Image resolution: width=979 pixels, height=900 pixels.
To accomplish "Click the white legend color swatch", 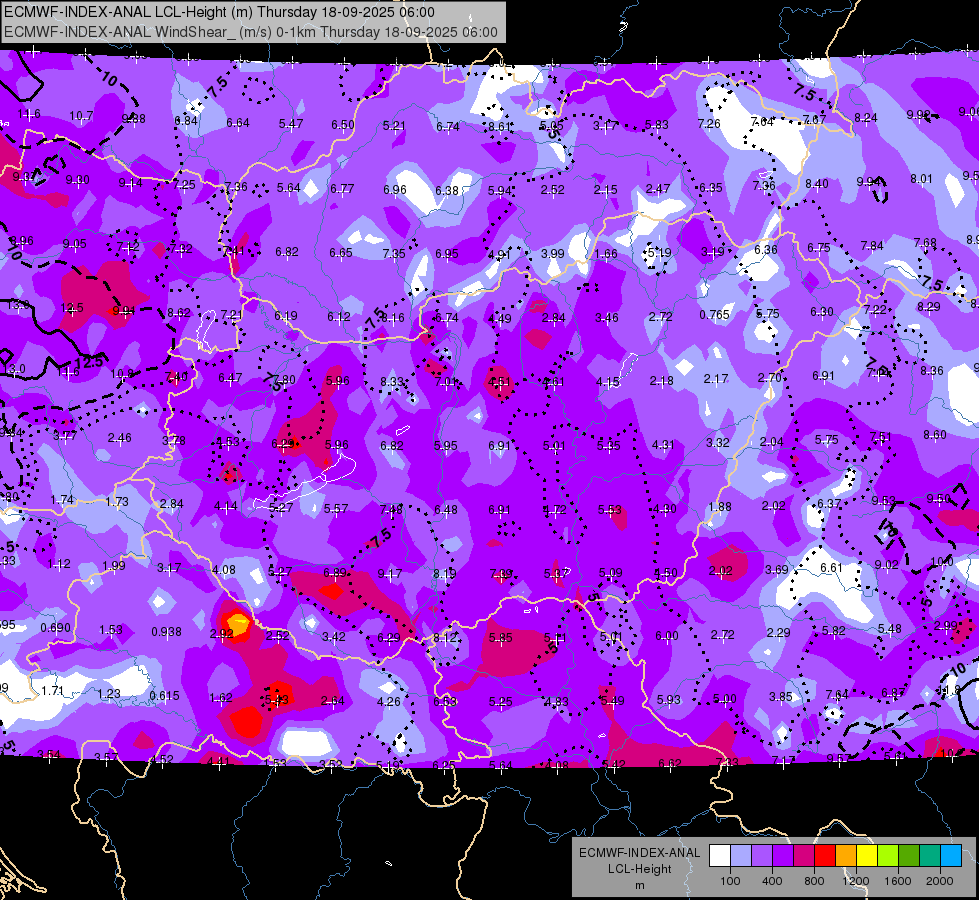I will (x=719, y=856).
